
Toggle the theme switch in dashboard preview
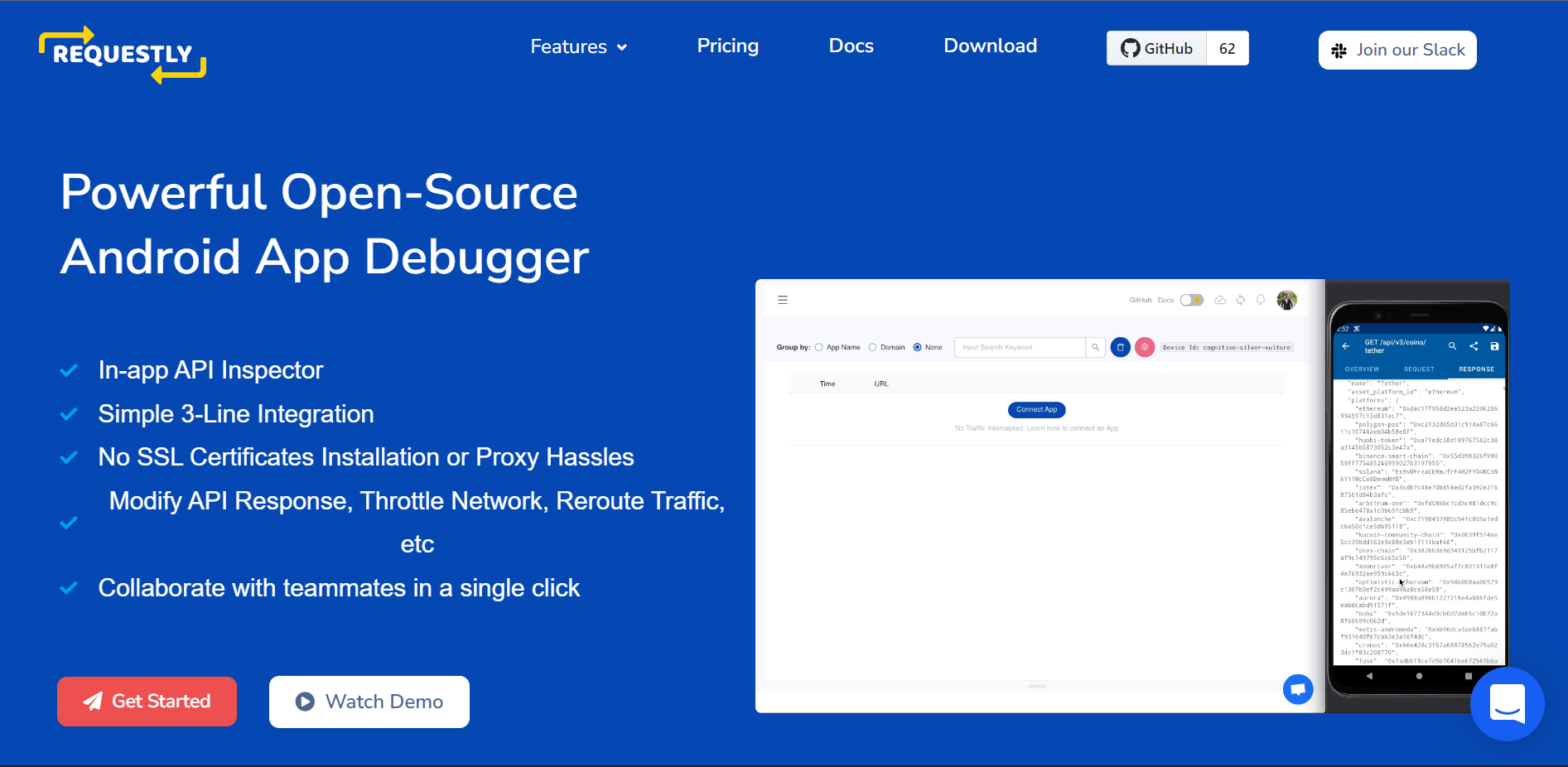tap(1192, 300)
